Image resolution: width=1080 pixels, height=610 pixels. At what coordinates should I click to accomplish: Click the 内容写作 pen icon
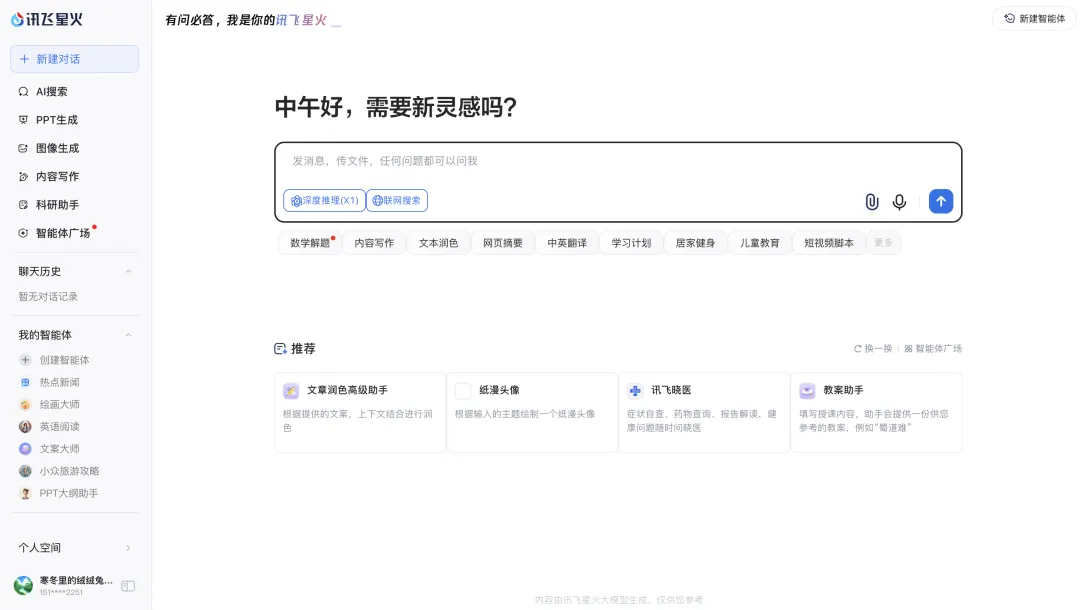click(x=23, y=176)
